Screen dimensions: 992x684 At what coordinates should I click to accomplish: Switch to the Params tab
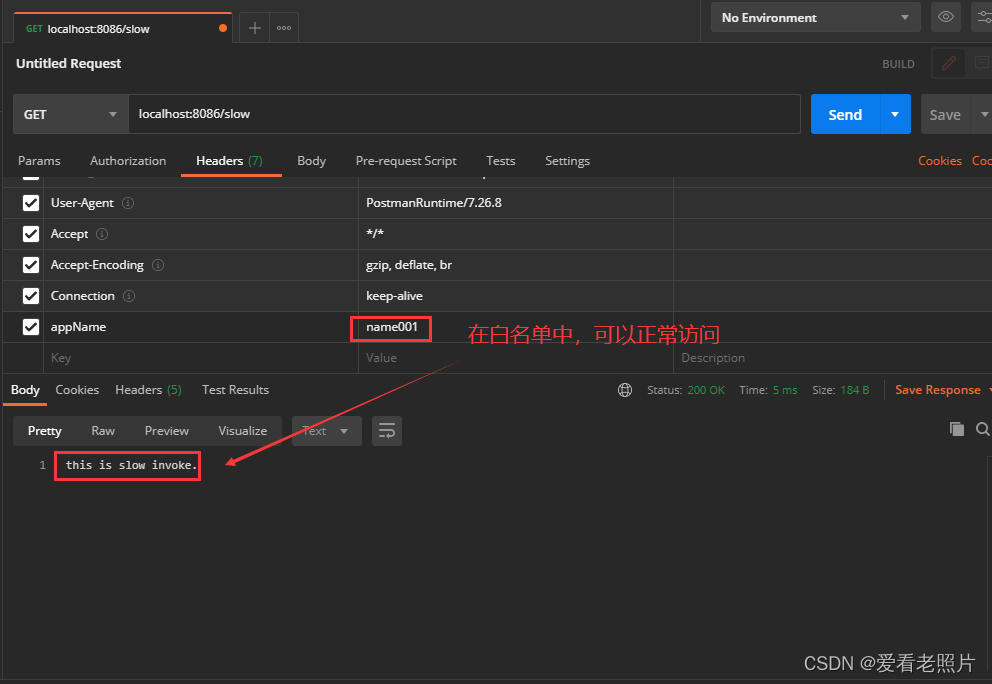coord(39,161)
